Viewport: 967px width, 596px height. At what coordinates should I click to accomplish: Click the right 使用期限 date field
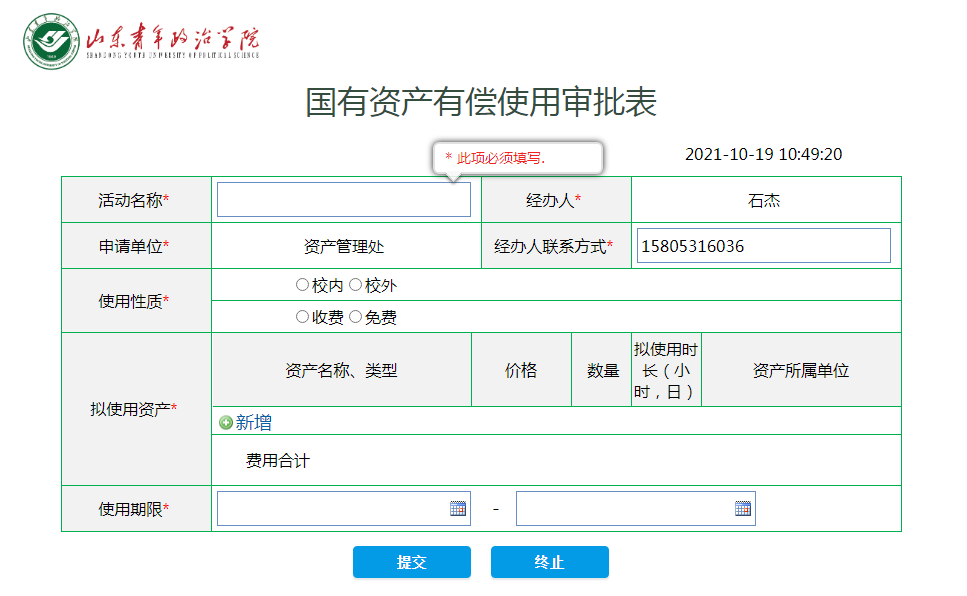pyautogui.click(x=620, y=508)
